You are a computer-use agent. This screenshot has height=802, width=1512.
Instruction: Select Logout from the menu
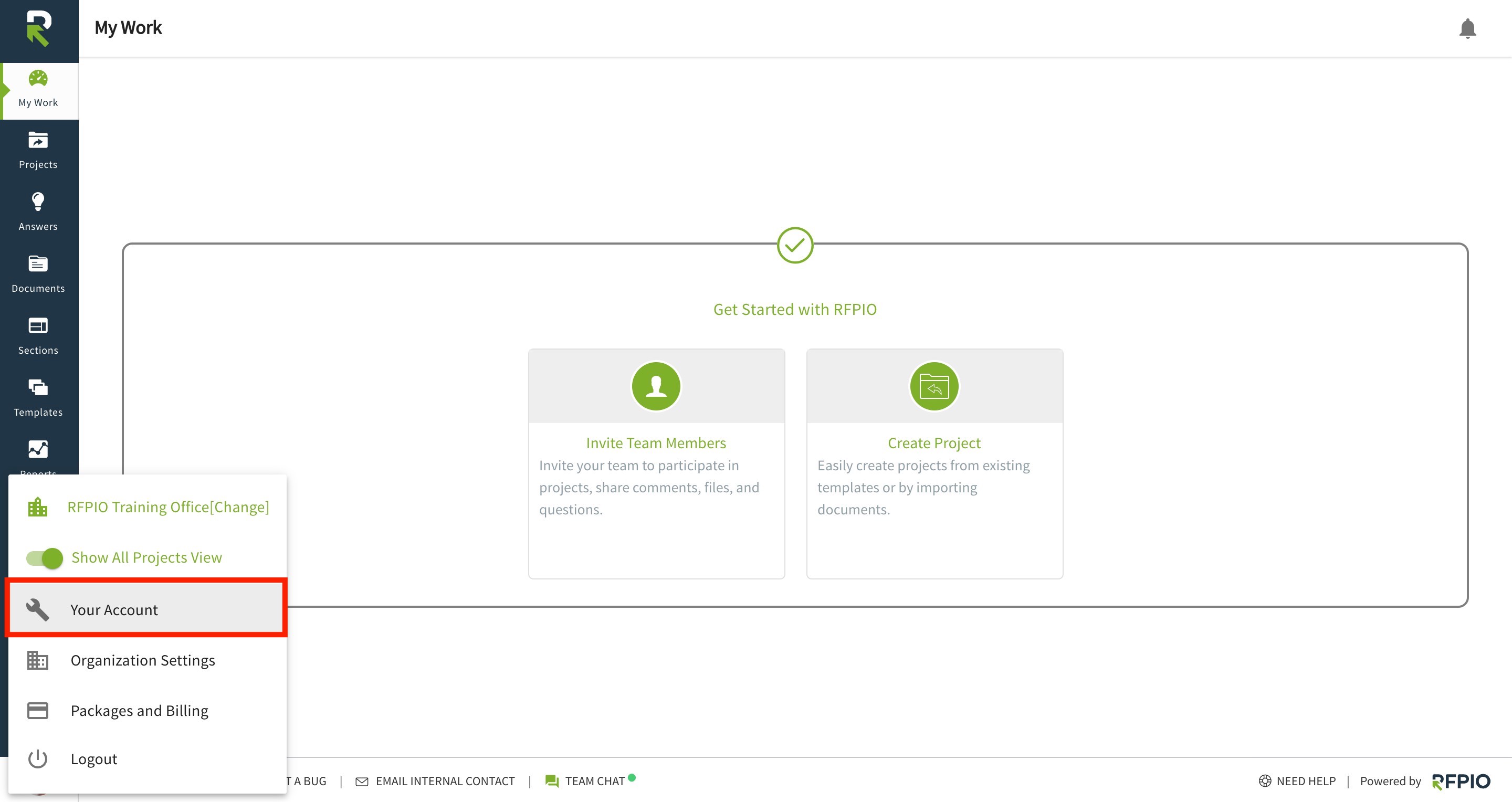click(x=148, y=758)
